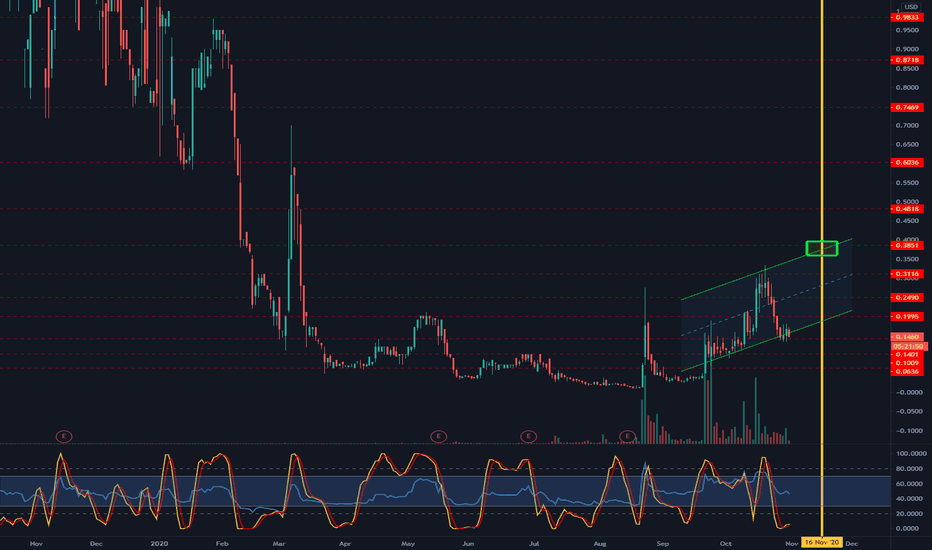This screenshot has width=932, height=550.
Task: Click the earnings 'E' marker before July
Action: click(528, 436)
